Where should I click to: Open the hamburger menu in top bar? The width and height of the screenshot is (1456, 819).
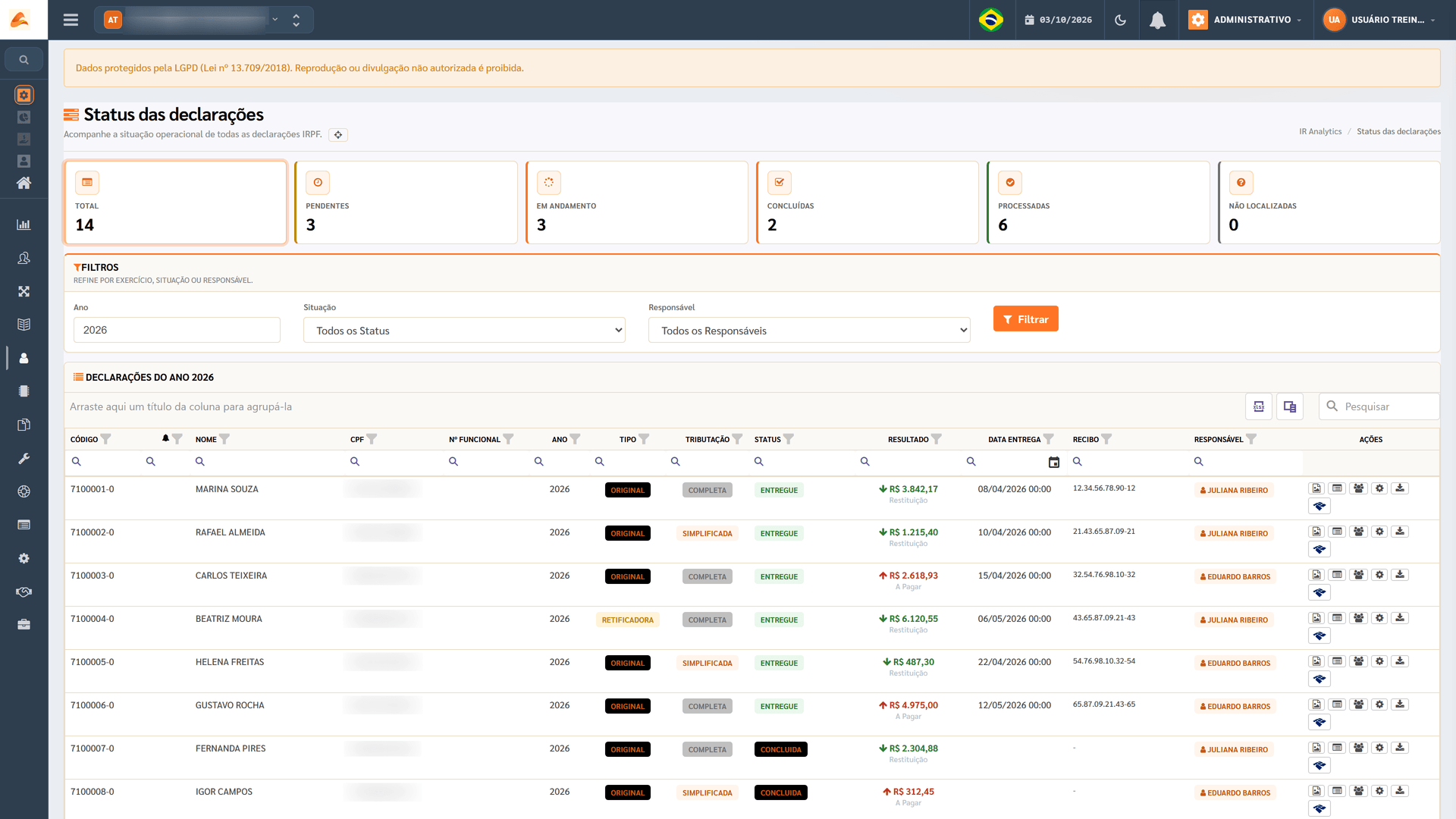71,20
